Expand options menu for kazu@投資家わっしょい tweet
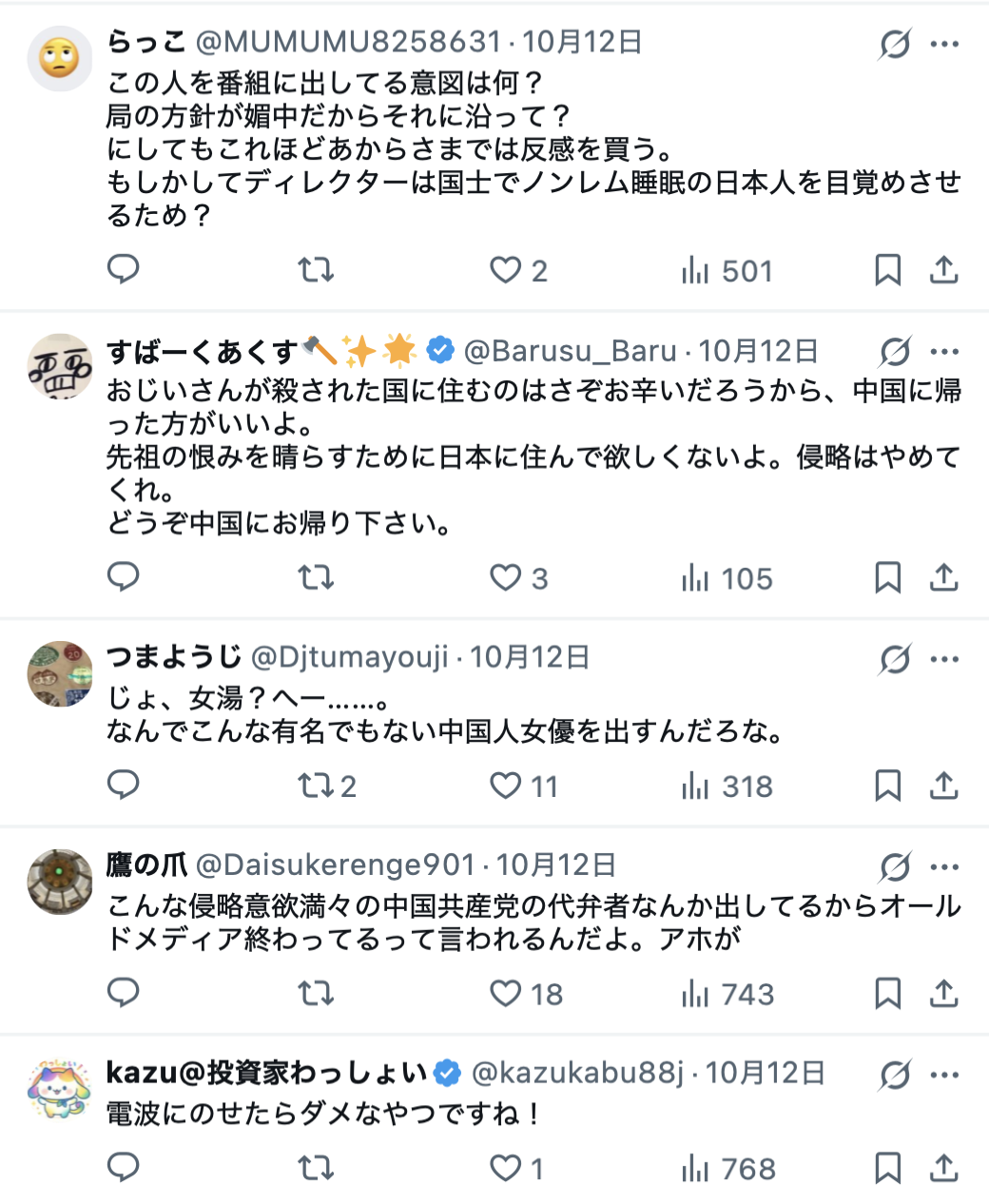Image resolution: width=989 pixels, height=1204 pixels. [x=944, y=1075]
